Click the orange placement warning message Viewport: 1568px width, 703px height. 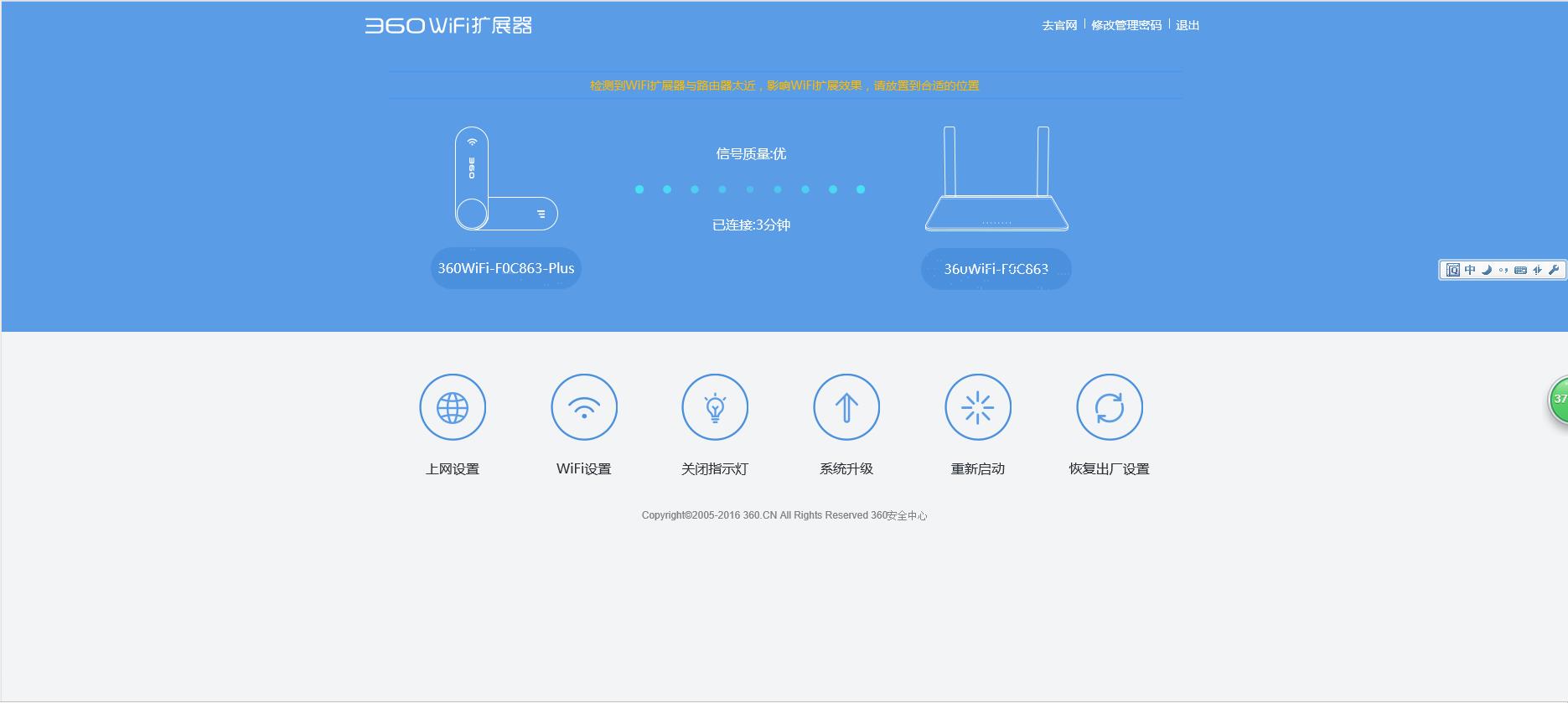click(x=784, y=85)
